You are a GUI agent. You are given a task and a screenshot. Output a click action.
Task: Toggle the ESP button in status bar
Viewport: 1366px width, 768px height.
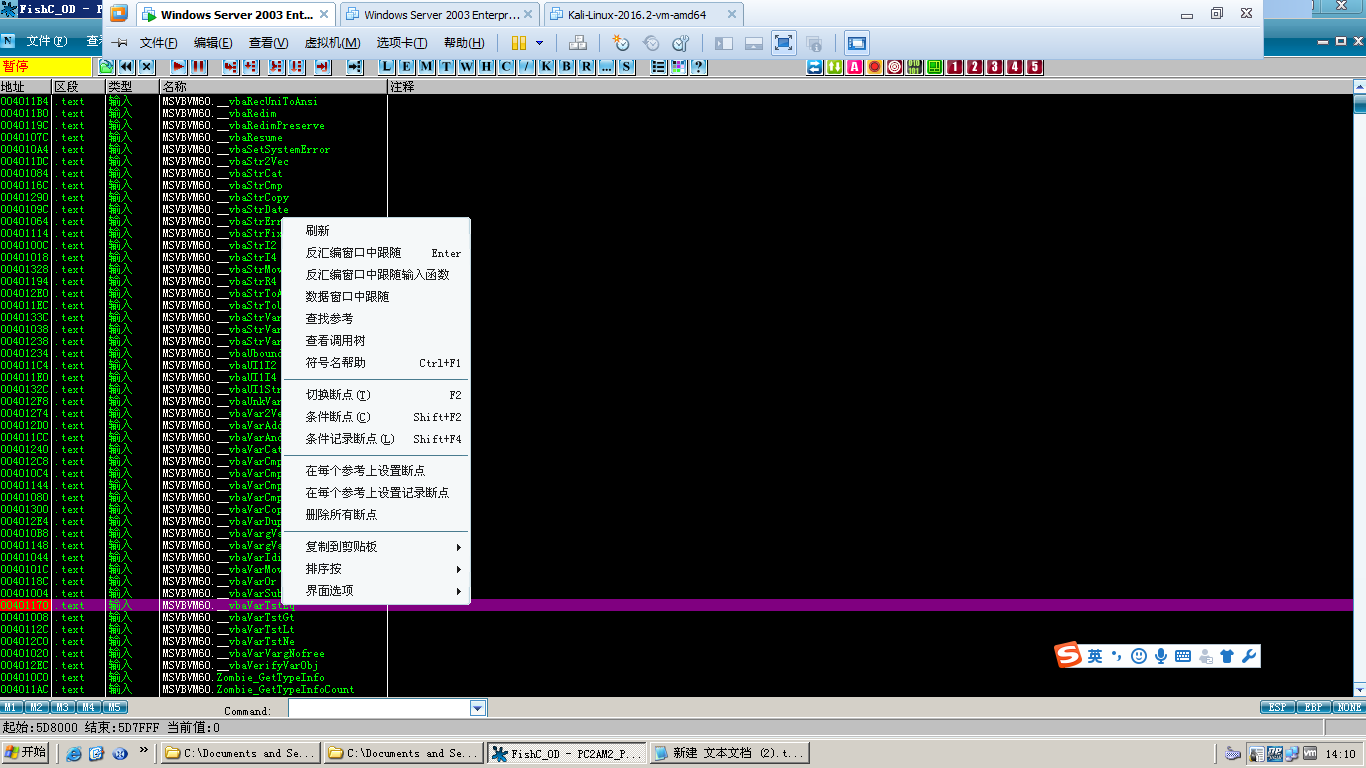point(1276,708)
